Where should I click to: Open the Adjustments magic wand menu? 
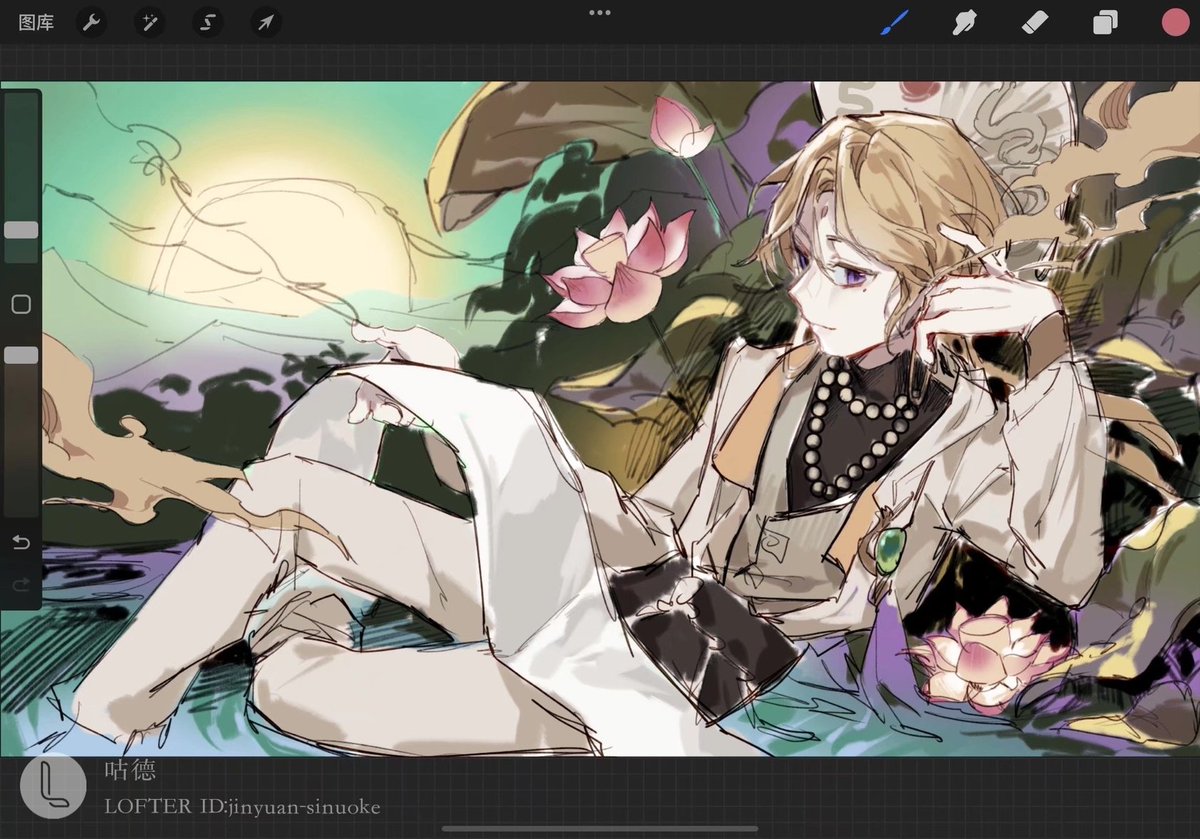[150, 22]
